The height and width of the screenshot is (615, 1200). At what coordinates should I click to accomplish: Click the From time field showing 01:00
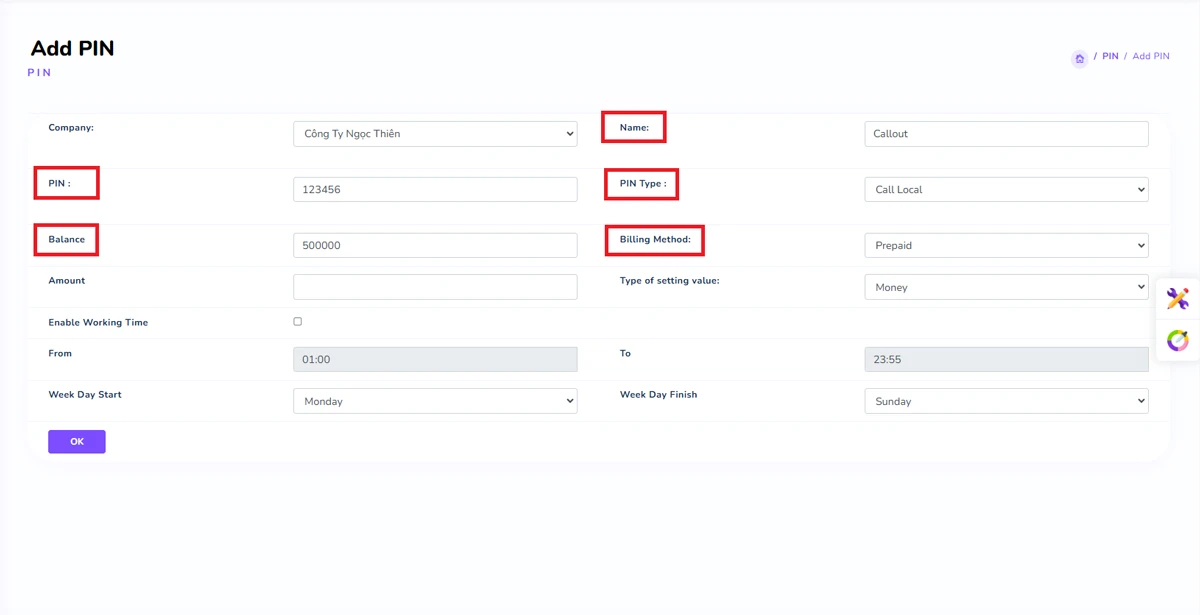click(x=435, y=360)
